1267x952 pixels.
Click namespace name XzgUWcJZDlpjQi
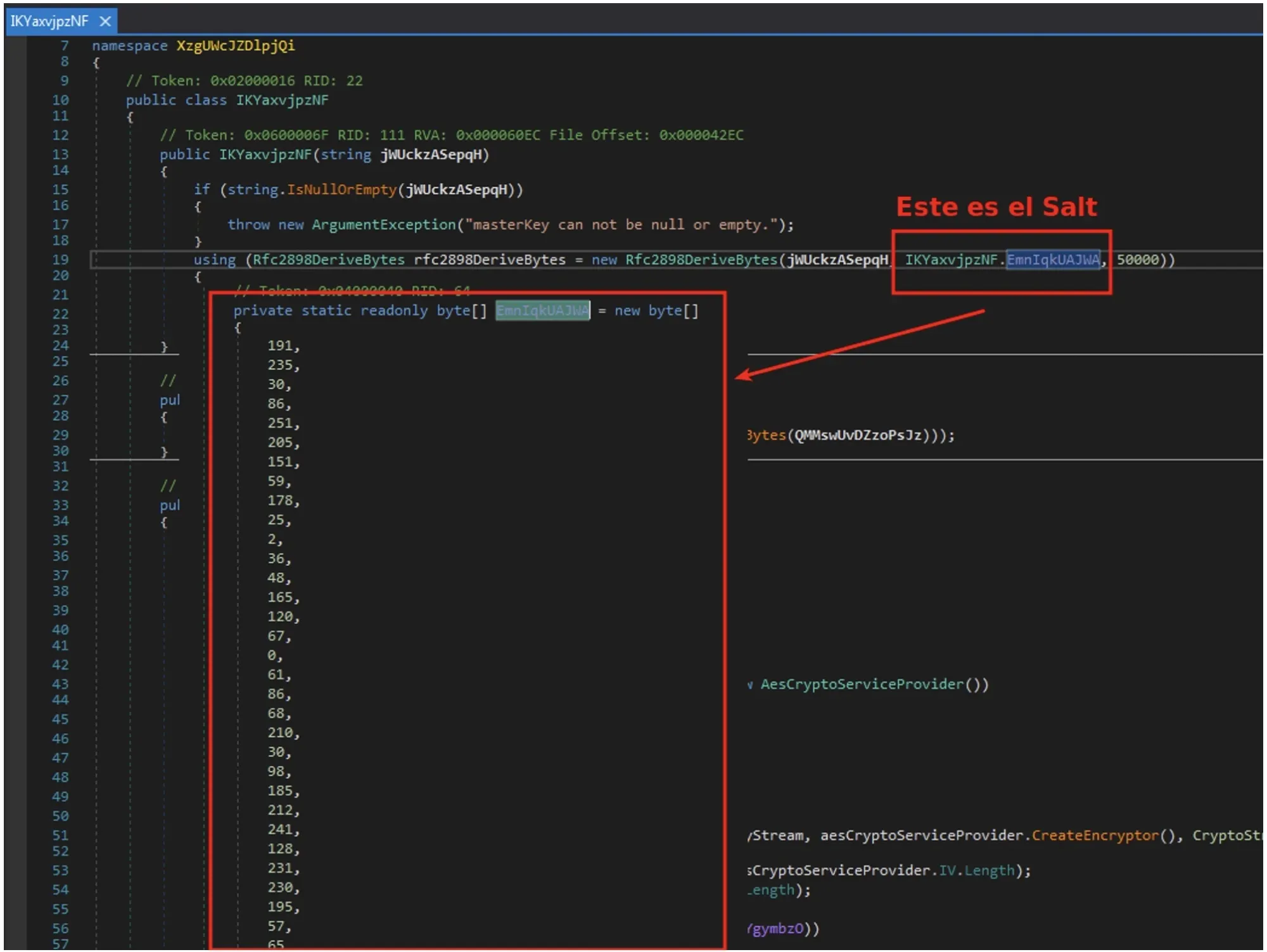click(236, 46)
